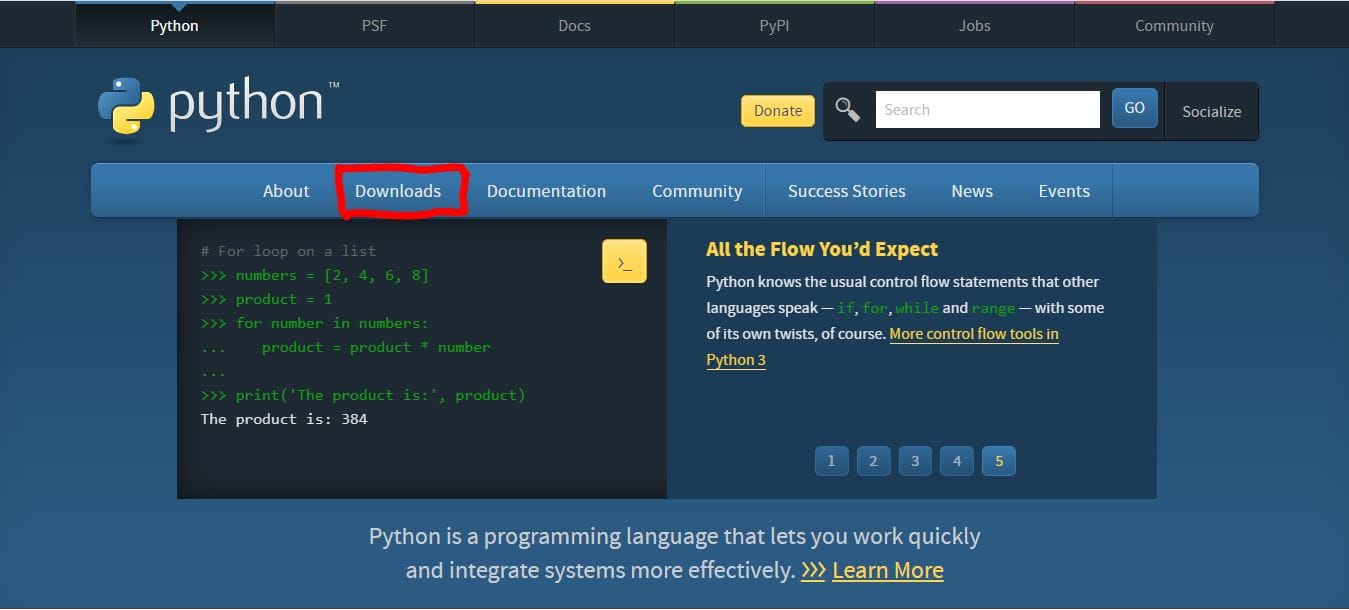This screenshot has width=1349, height=610.
Task: Follow the More control flow tools link
Action: 973,333
